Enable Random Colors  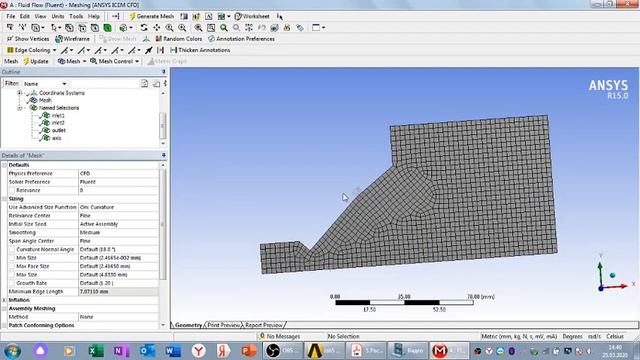point(179,39)
